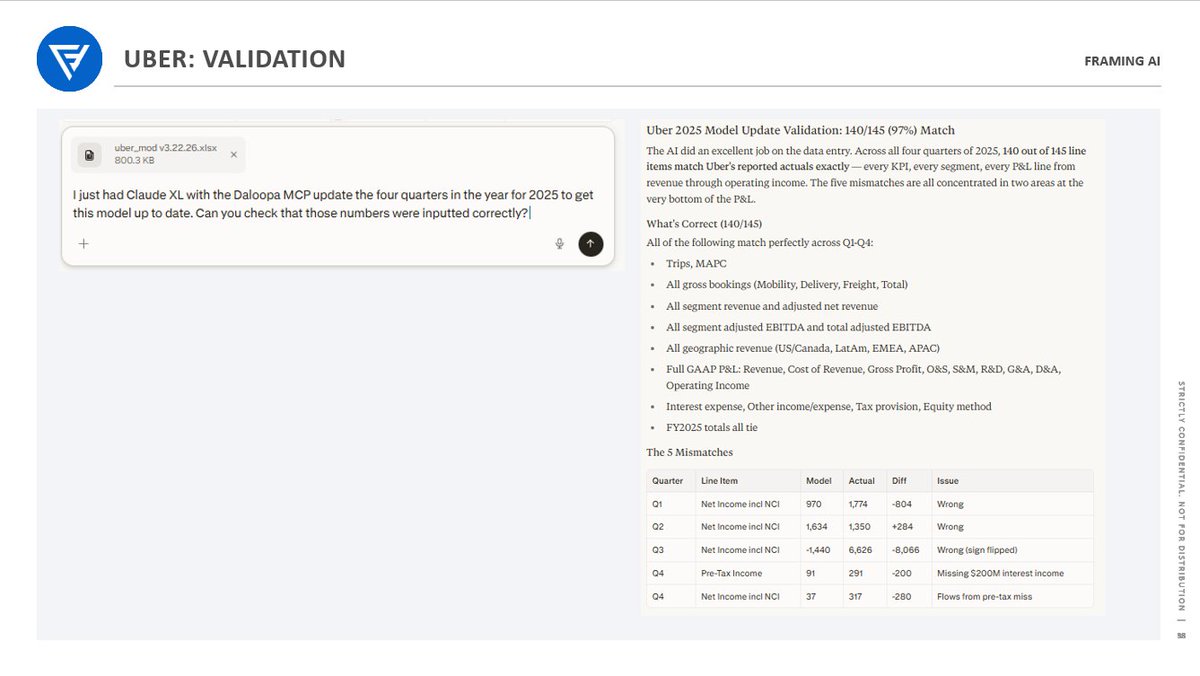This screenshot has width=1200, height=676.
Task: Click the 'FY2025 totals all tie' bullet
Action: [712, 428]
